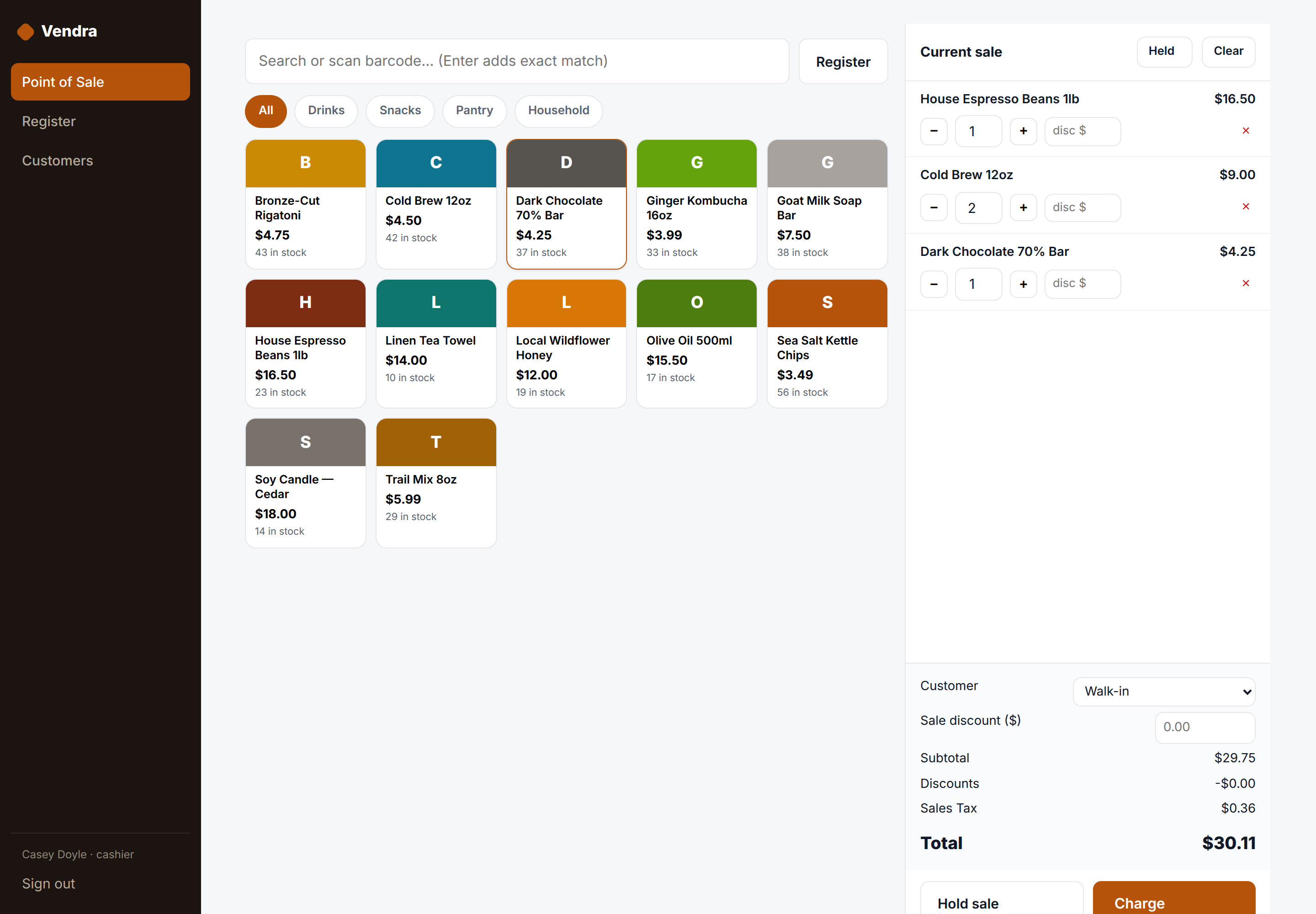
Task: Click Cold Brew 12oz discount field
Action: pyautogui.click(x=1083, y=207)
